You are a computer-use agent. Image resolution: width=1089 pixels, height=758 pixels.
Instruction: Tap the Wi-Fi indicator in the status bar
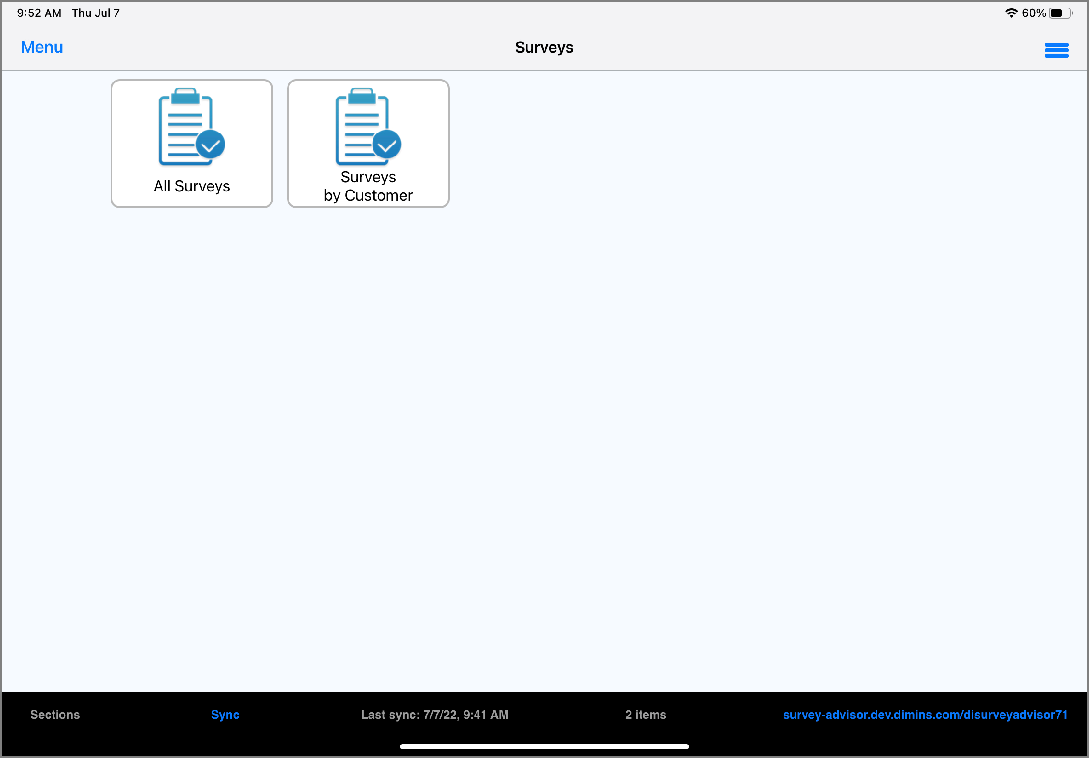pos(1009,13)
